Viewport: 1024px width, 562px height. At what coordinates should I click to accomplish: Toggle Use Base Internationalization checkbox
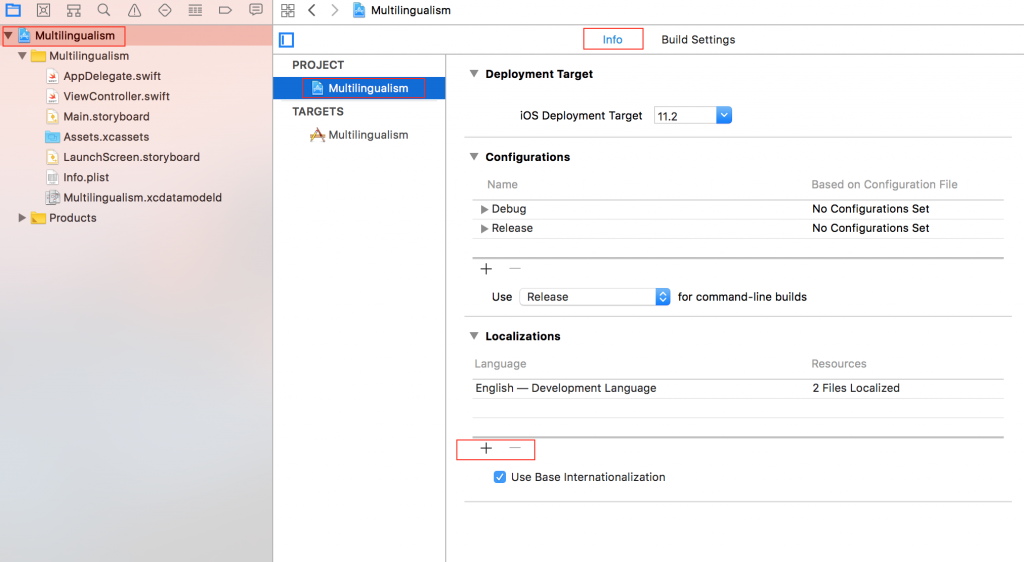coord(500,477)
